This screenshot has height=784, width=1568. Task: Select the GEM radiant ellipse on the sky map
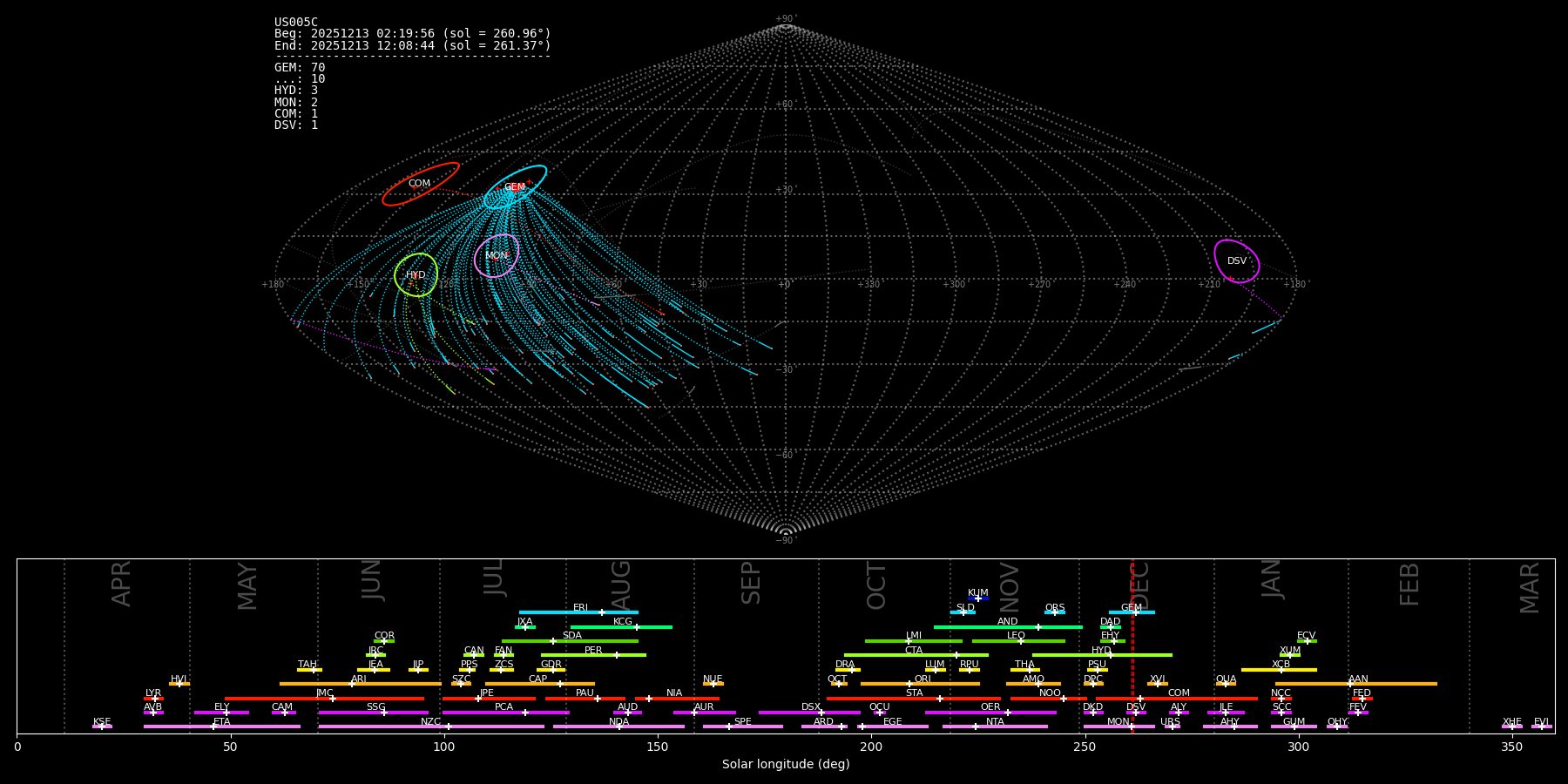(516, 187)
